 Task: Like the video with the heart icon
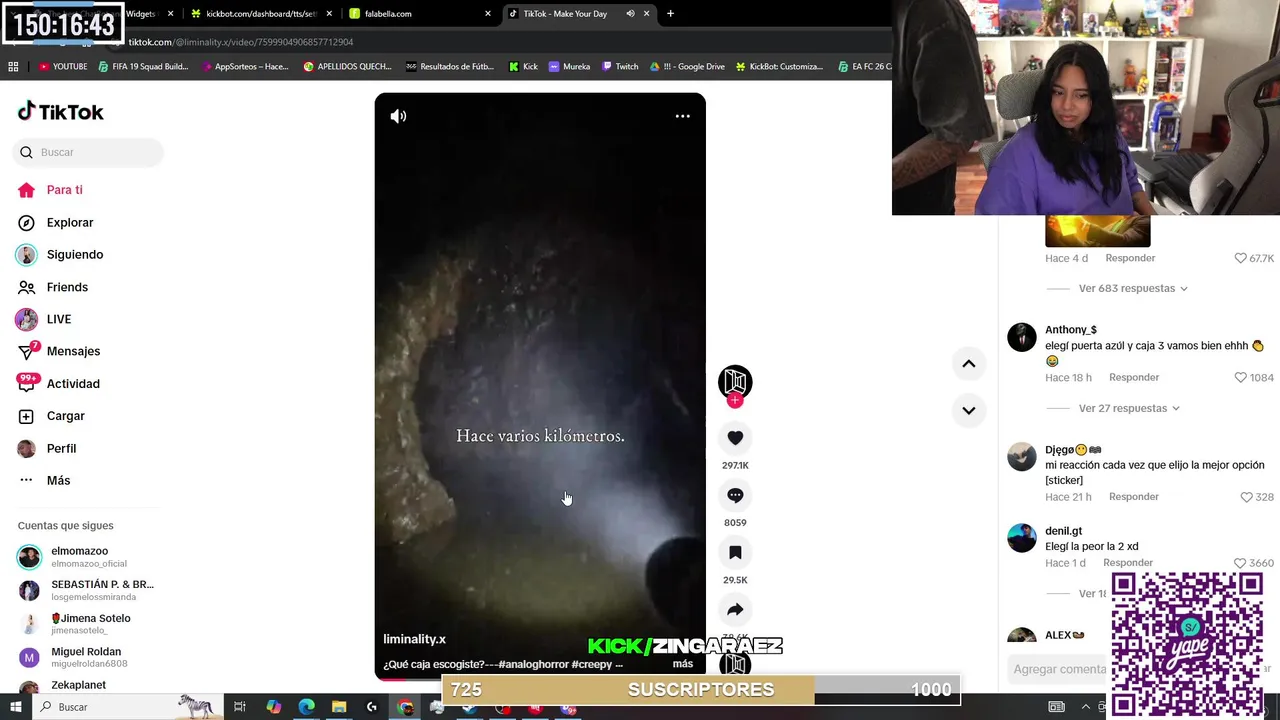pyautogui.click(x=735, y=438)
